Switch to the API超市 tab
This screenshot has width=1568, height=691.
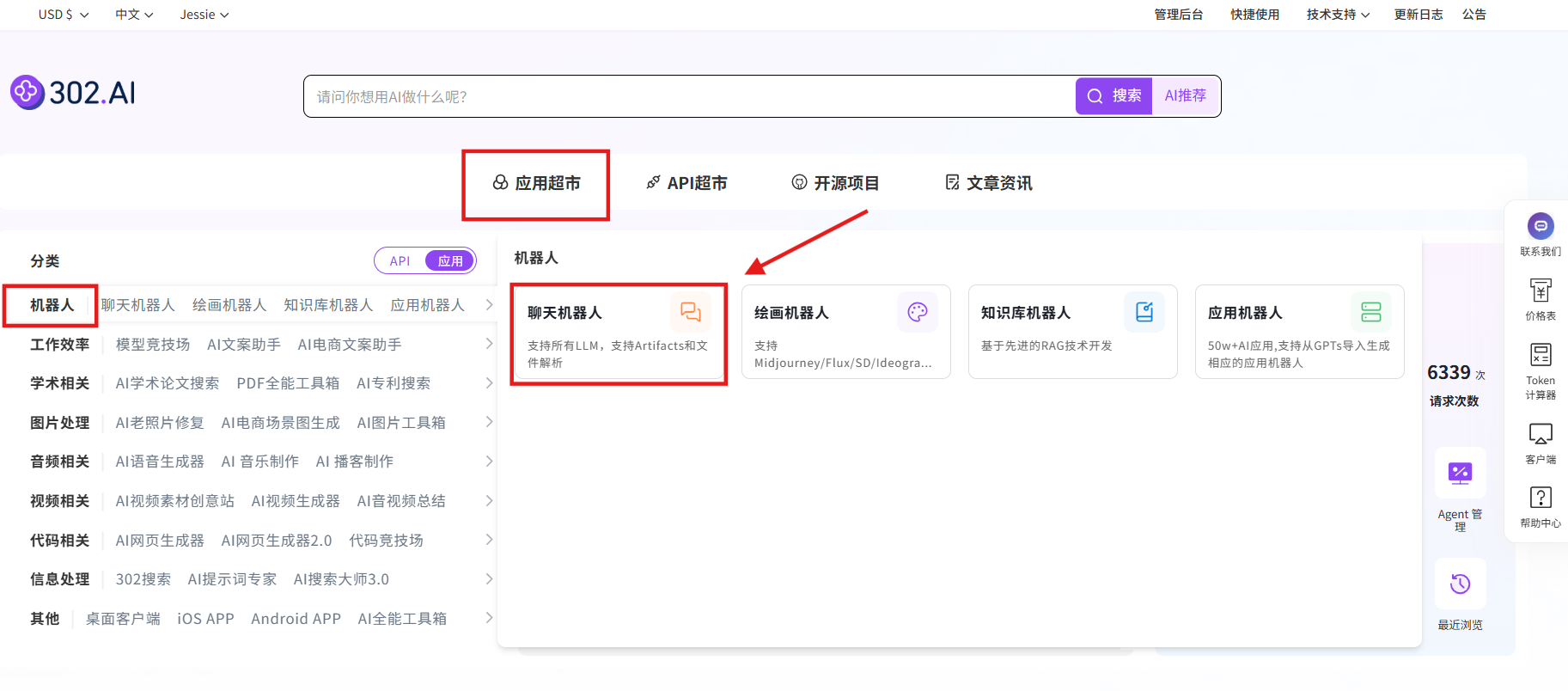(x=686, y=183)
